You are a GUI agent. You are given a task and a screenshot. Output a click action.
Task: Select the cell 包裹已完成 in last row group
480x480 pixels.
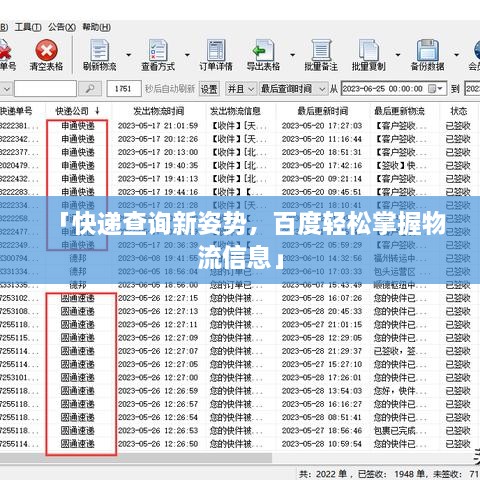point(399,431)
